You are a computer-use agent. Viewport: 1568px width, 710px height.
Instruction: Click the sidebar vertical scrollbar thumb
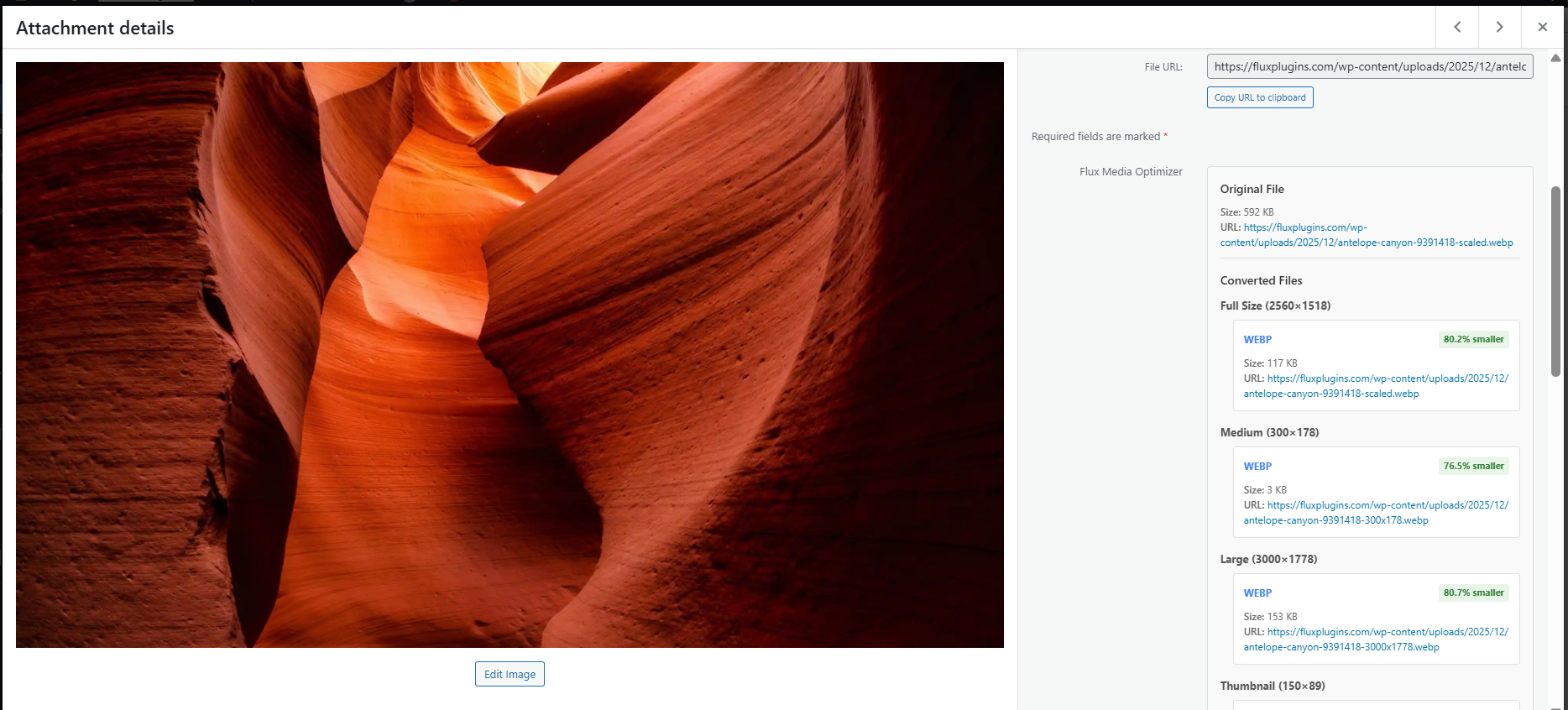pos(1555,281)
